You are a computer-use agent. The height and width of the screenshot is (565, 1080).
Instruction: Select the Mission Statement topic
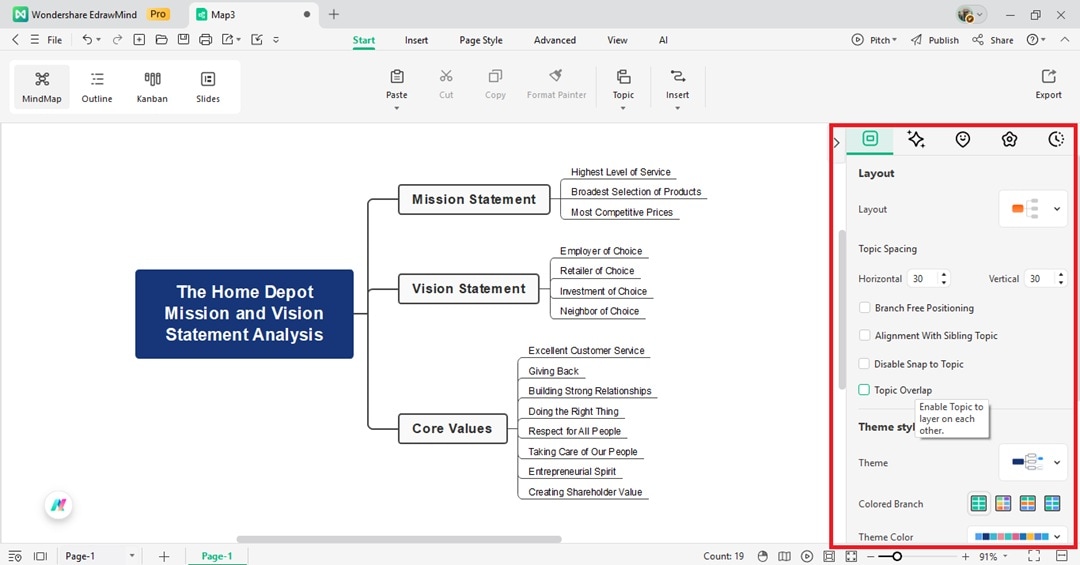[x=474, y=199]
